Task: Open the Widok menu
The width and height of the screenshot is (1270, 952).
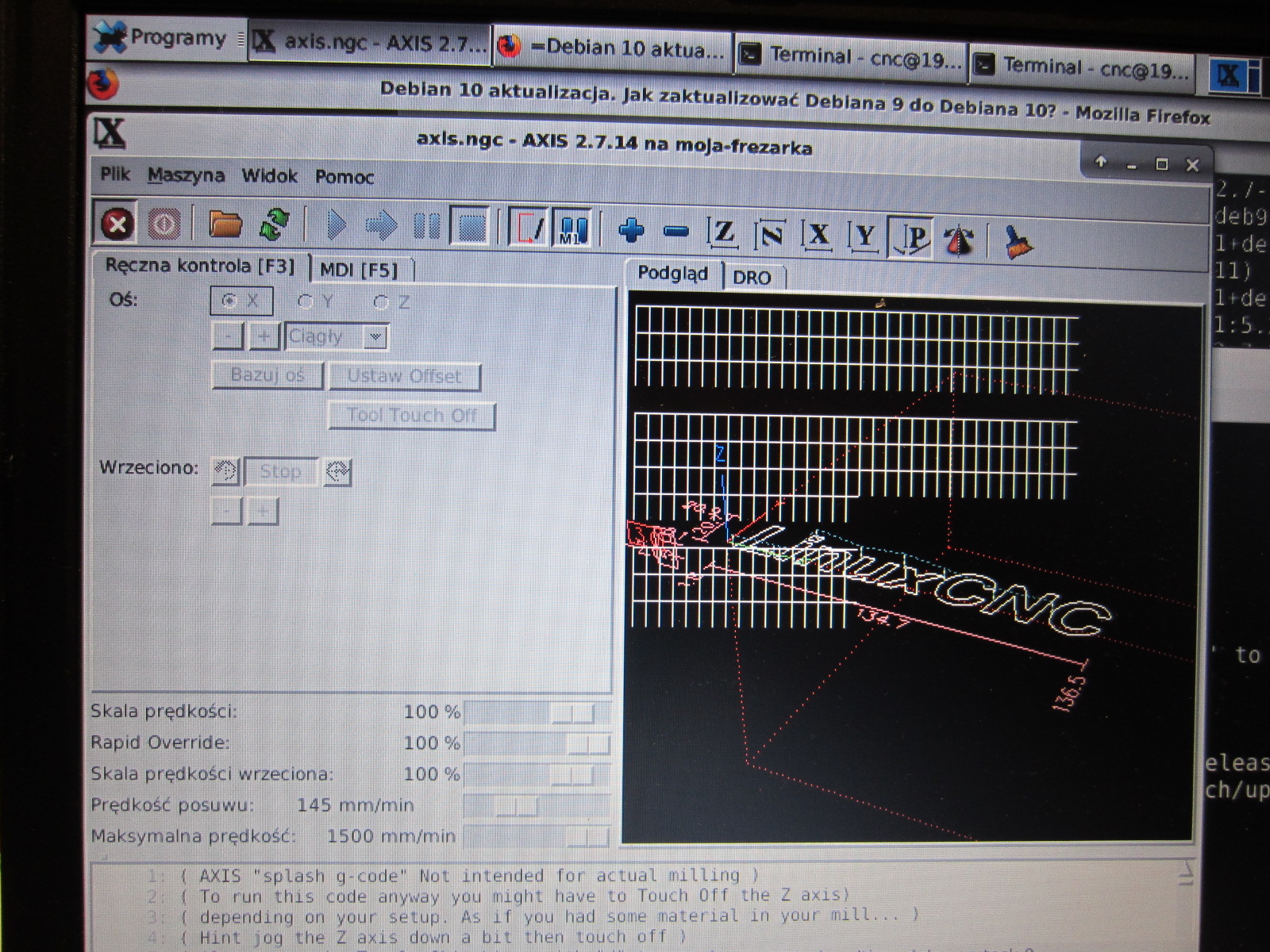Action: click(x=269, y=176)
